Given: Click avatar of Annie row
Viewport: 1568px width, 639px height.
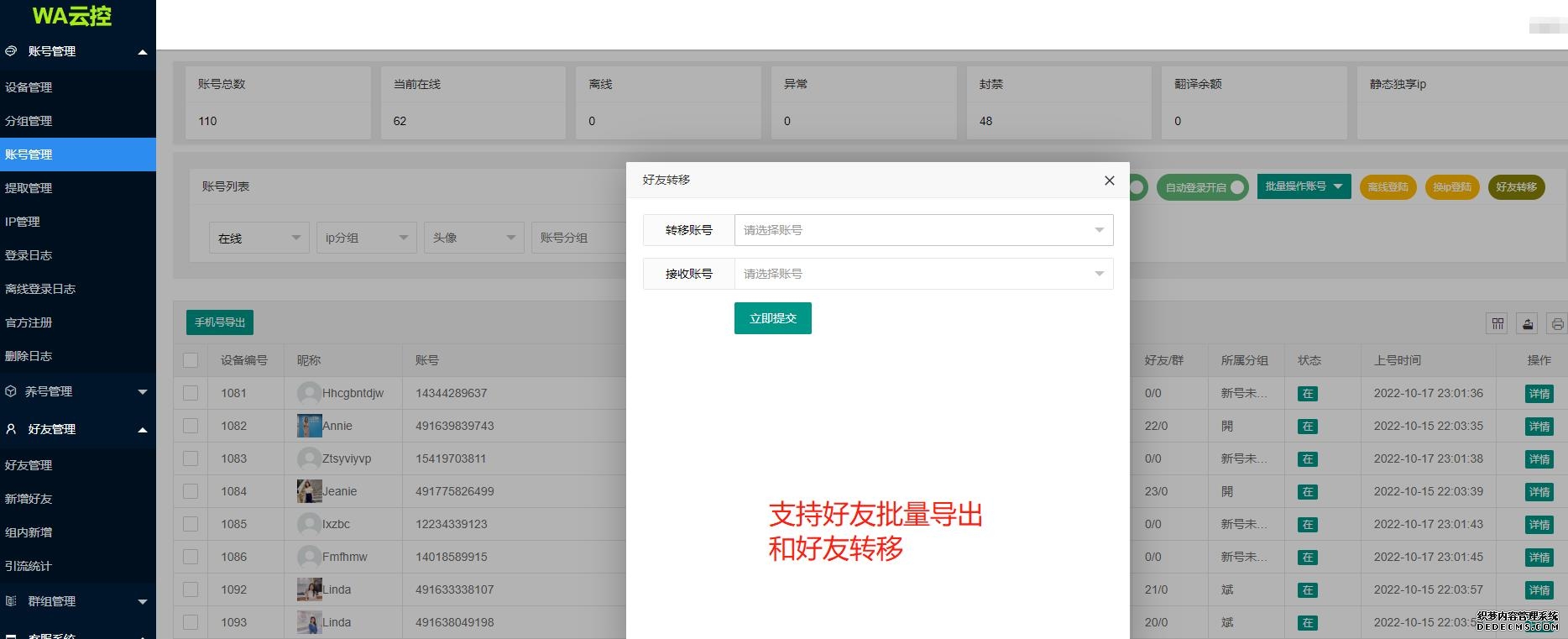Looking at the screenshot, I should (x=310, y=426).
